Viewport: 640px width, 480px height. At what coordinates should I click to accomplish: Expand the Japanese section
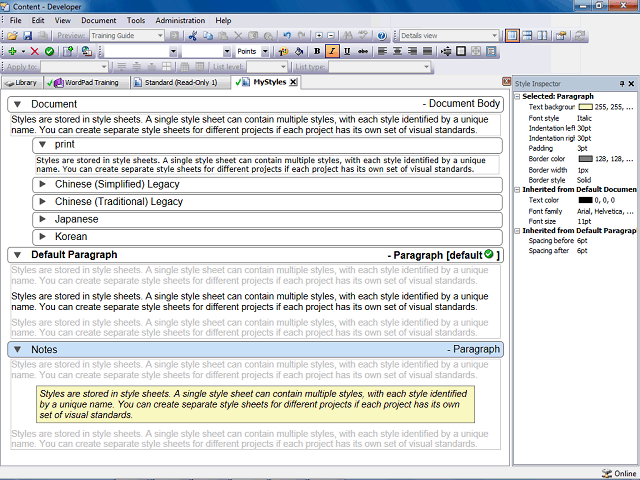42,219
